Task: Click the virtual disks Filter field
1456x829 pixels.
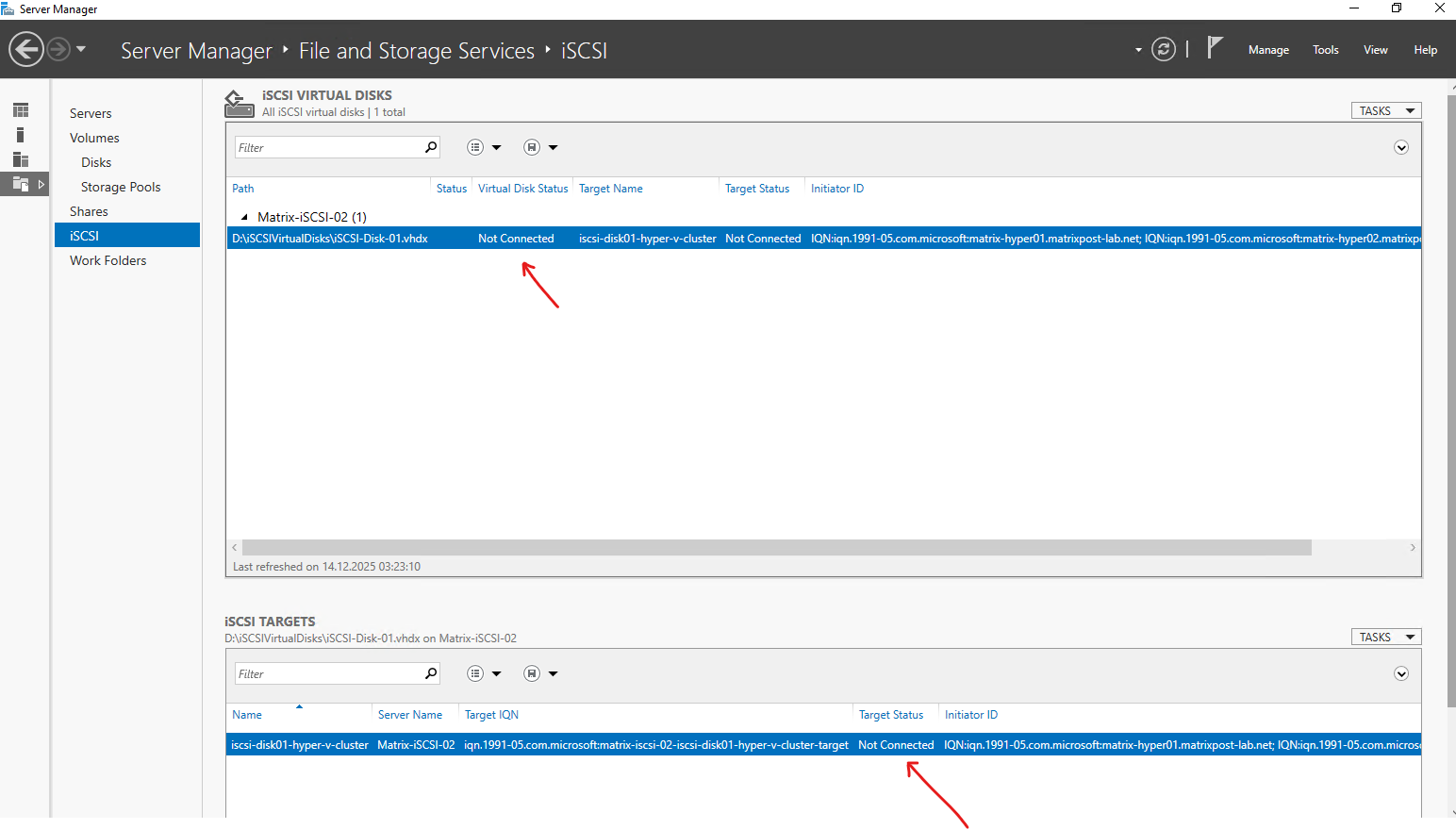Action: point(328,147)
